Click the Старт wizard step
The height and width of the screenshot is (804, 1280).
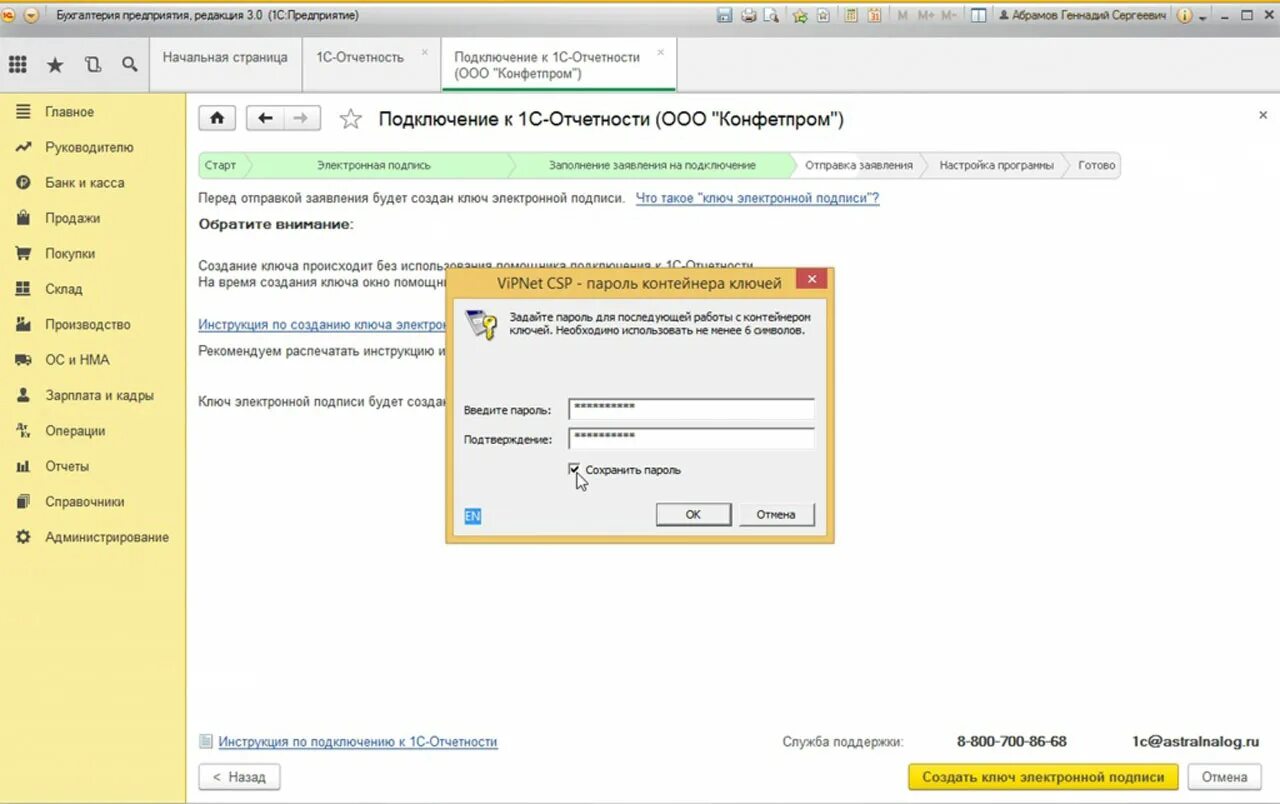221,165
